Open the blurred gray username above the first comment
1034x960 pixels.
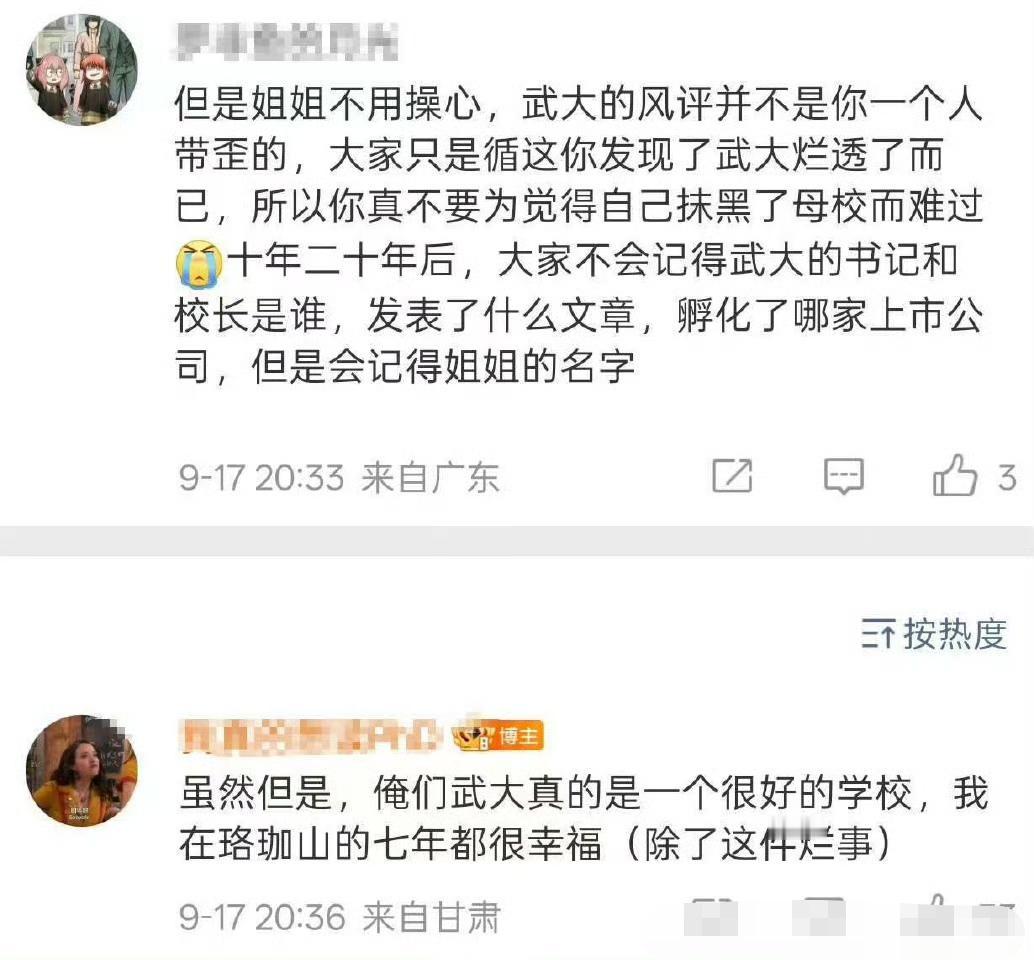pos(286,42)
